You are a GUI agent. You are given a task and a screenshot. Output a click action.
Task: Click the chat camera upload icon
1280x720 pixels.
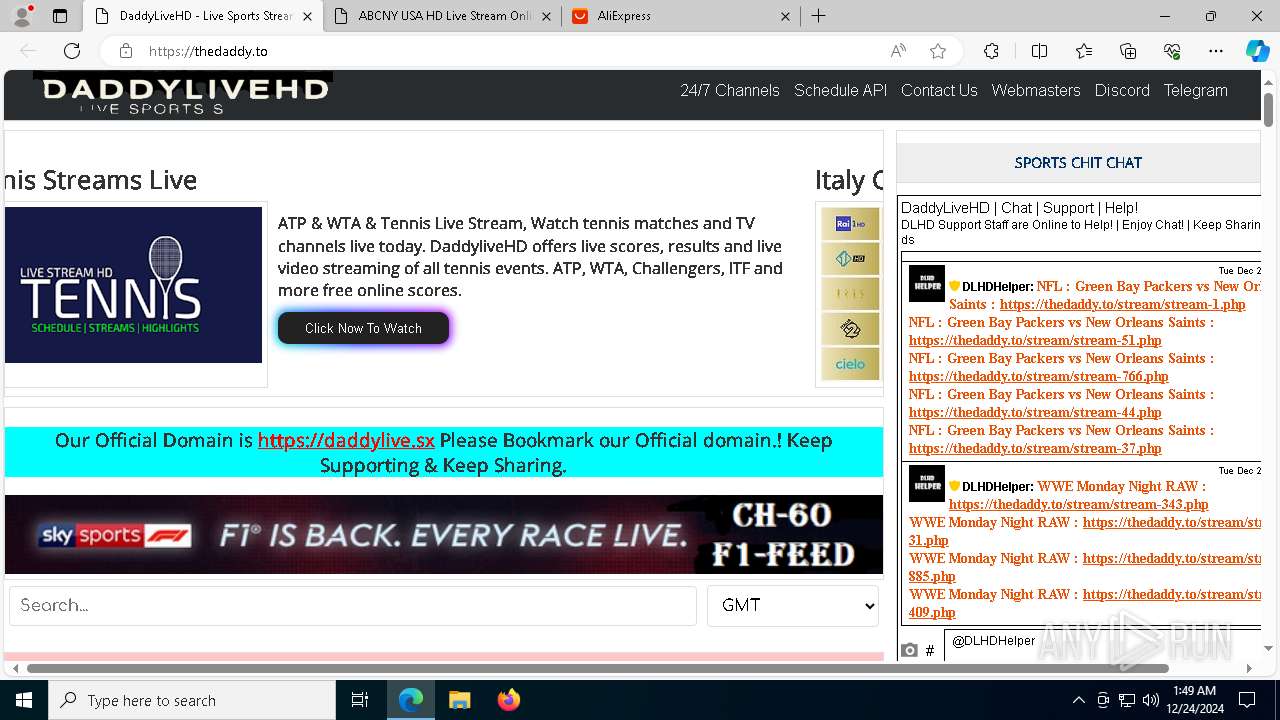click(909, 651)
